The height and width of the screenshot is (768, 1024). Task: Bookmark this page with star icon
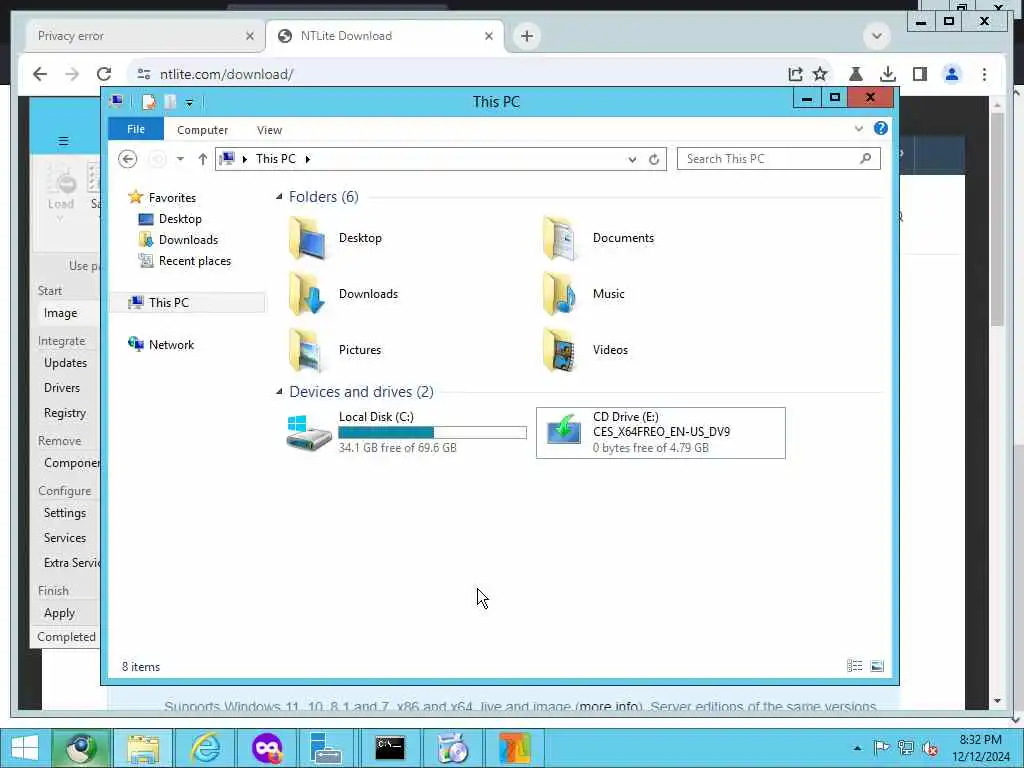[x=820, y=74]
